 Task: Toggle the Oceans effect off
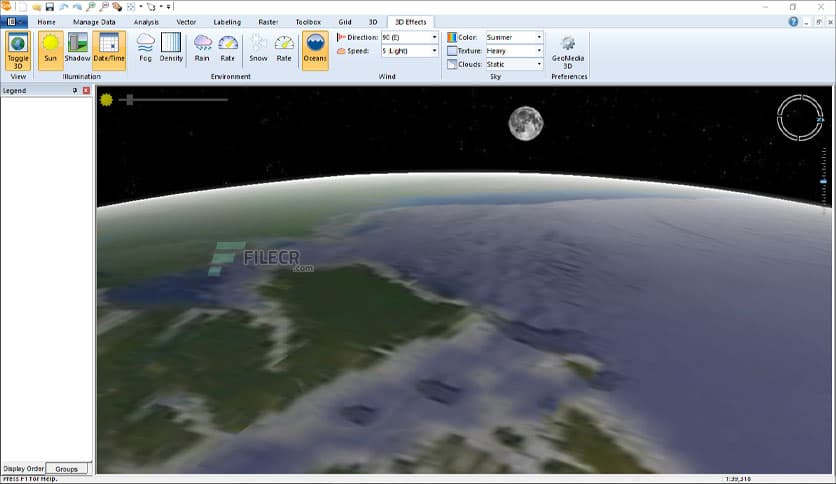pos(315,48)
